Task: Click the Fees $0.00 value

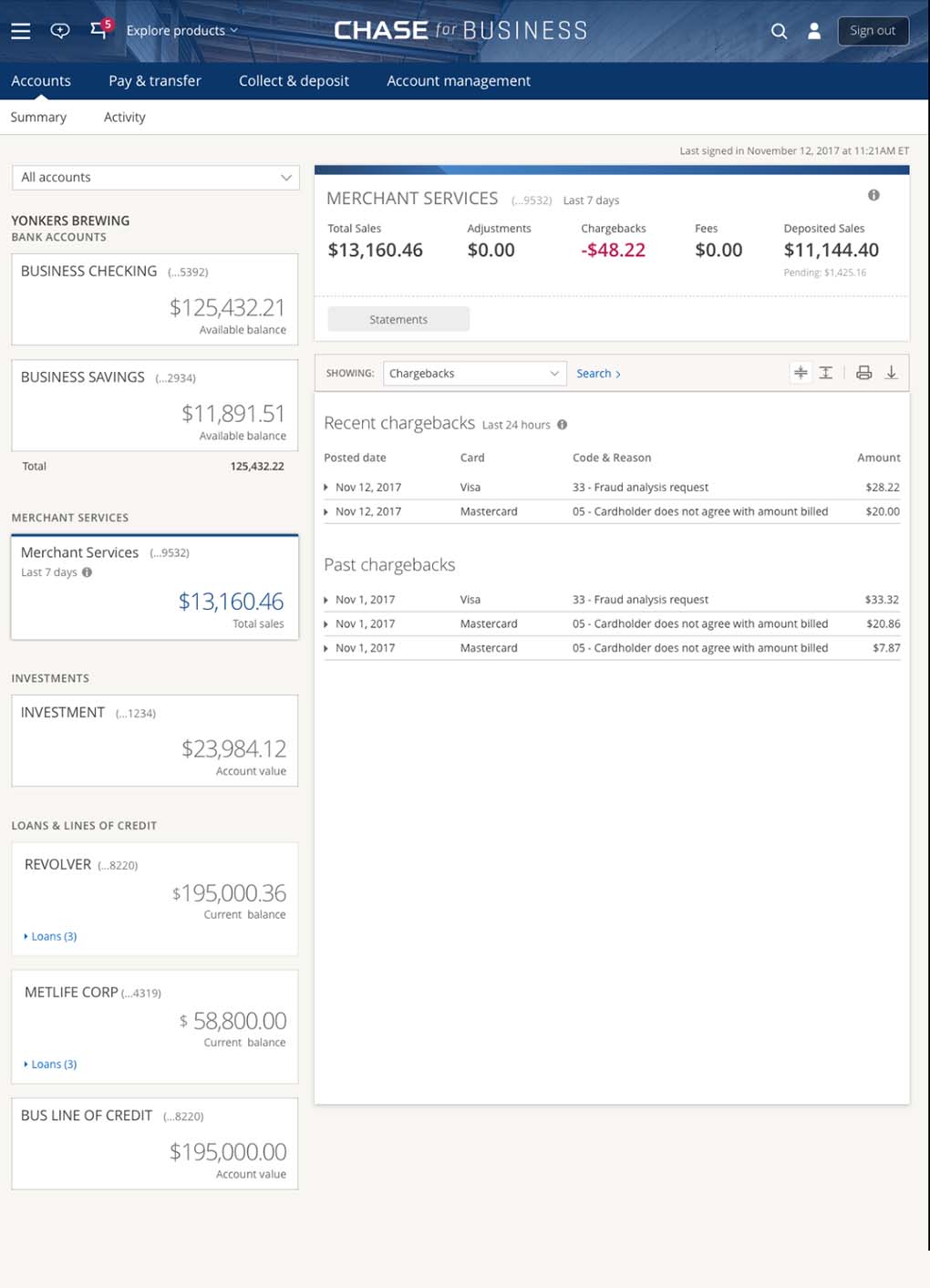Action: tap(718, 251)
